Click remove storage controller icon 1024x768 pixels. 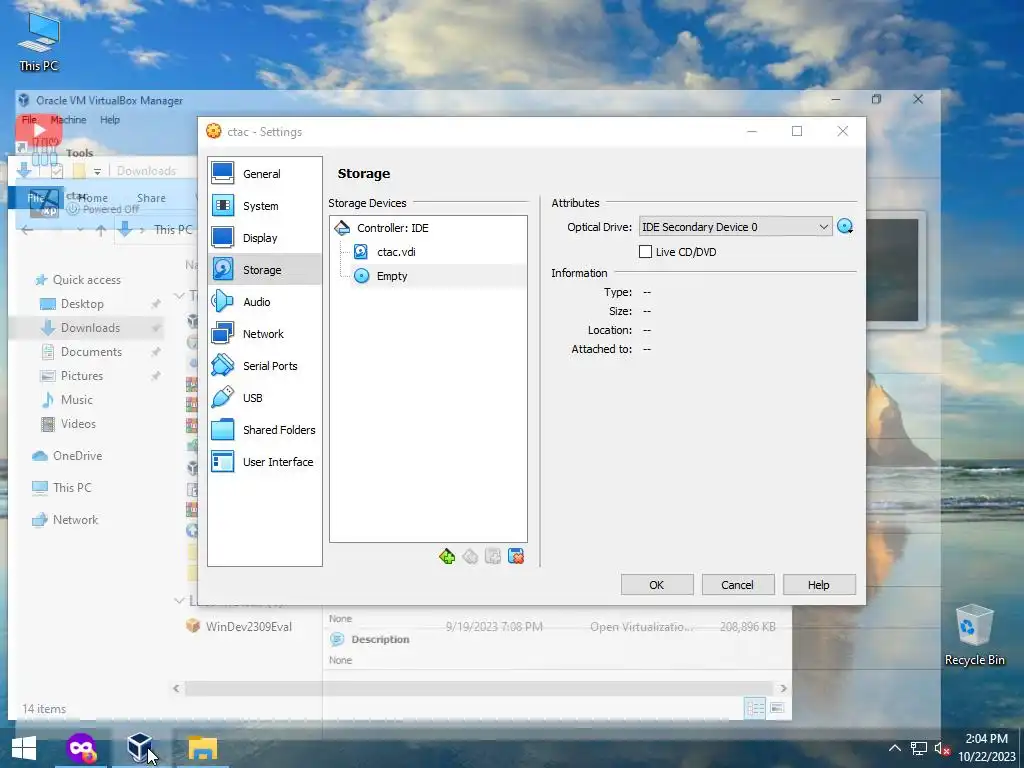(470, 556)
